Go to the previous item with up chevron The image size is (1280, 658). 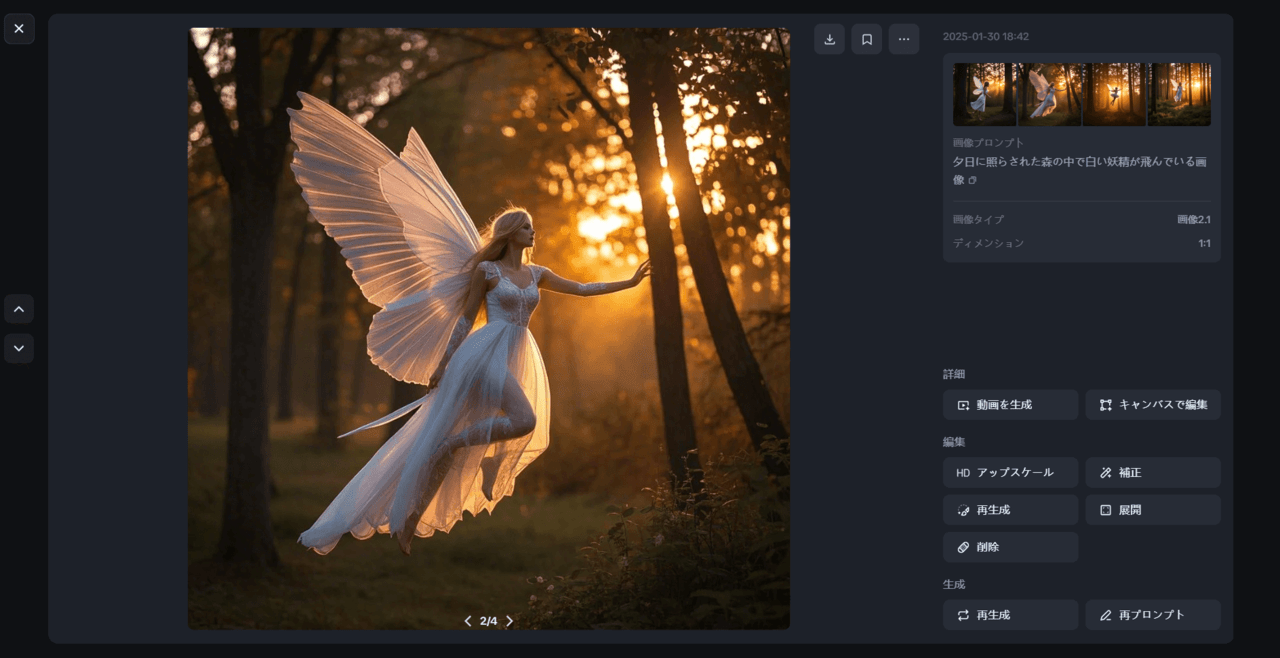tap(19, 309)
